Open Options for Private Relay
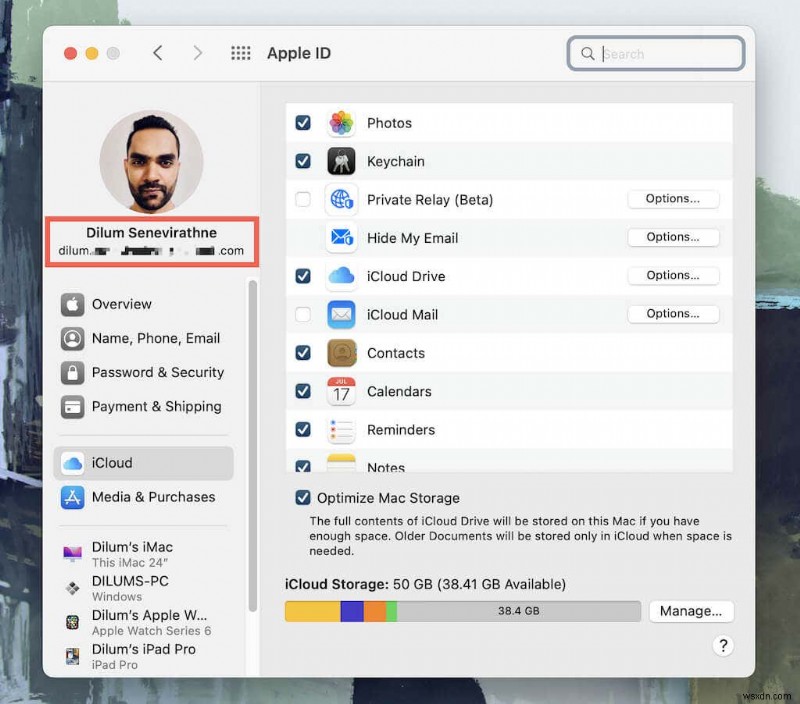The width and height of the screenshot is (800, 704). pos(673,199)
